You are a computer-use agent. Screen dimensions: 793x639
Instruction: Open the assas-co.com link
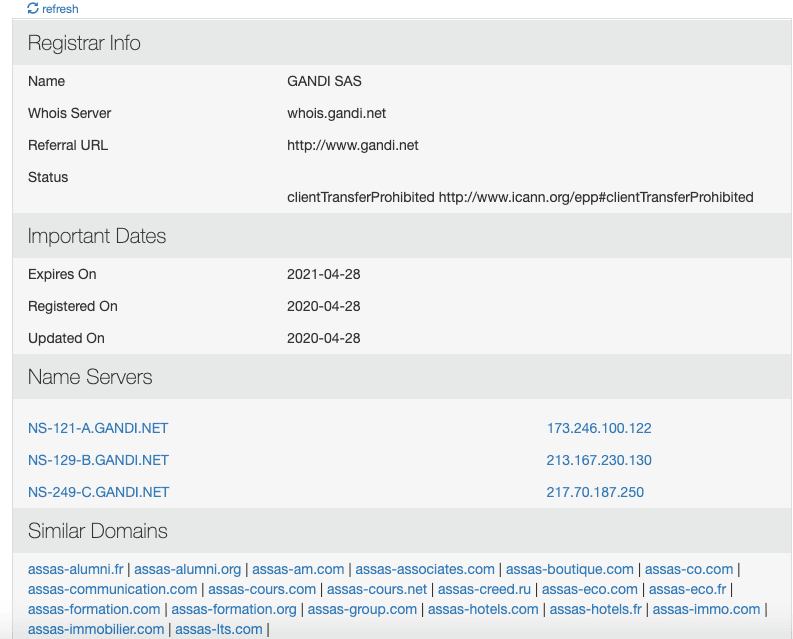(688, 569)
